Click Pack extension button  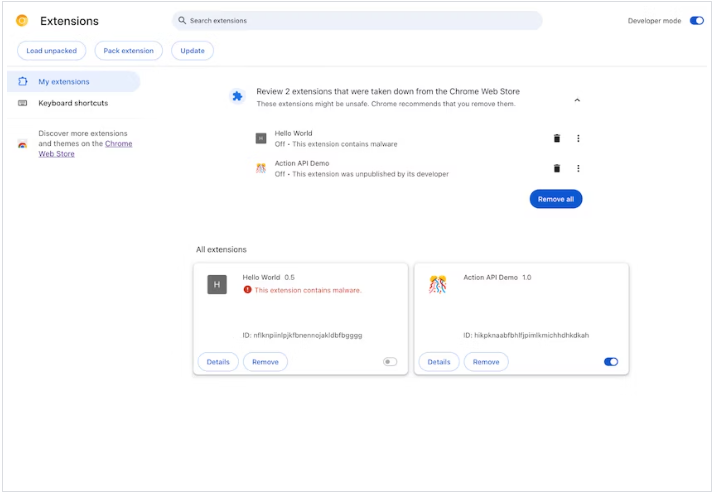coord(129,51)
